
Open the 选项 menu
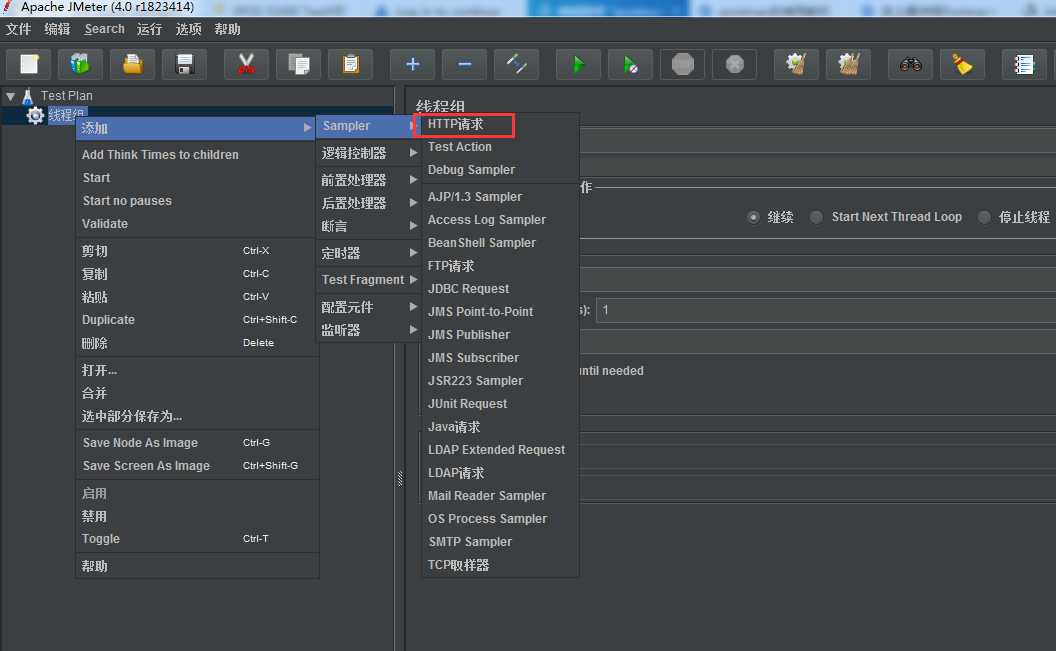189,29
